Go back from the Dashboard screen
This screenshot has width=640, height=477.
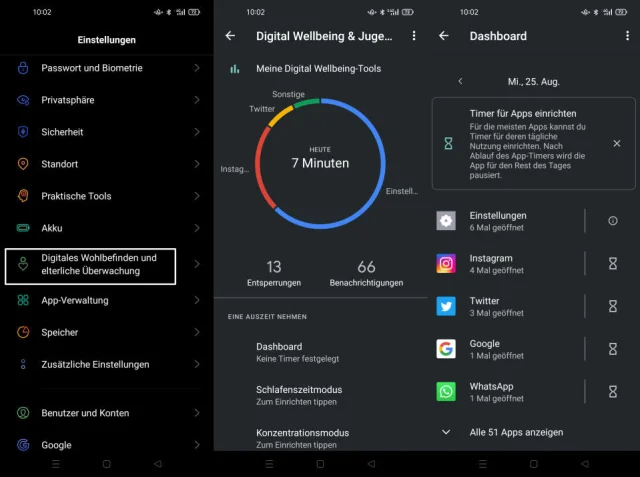click(444, 36)
